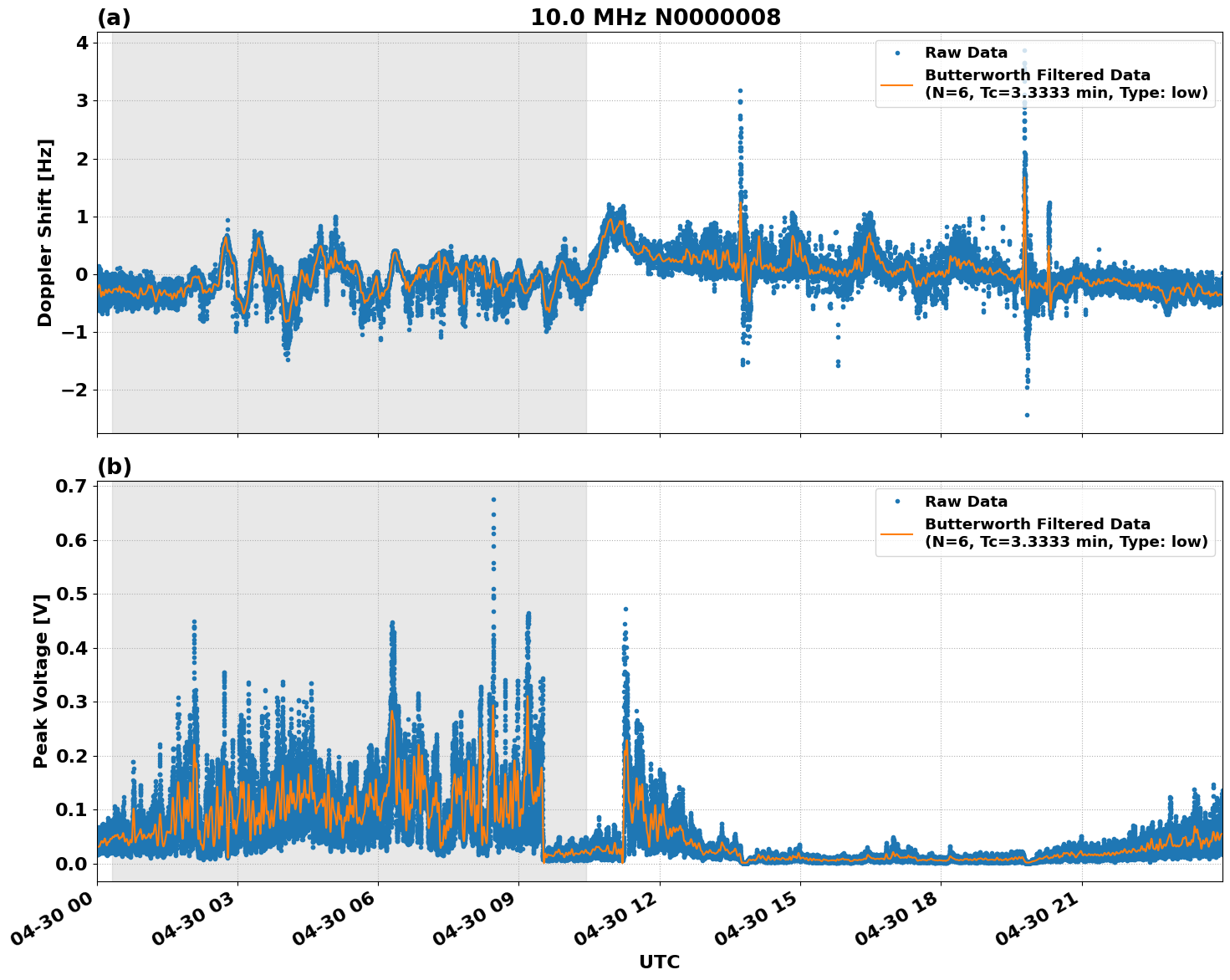Click the orange line icon in panel (b) legend
Viewport: 1230px width, 980px height.
(x=898, y=533)
